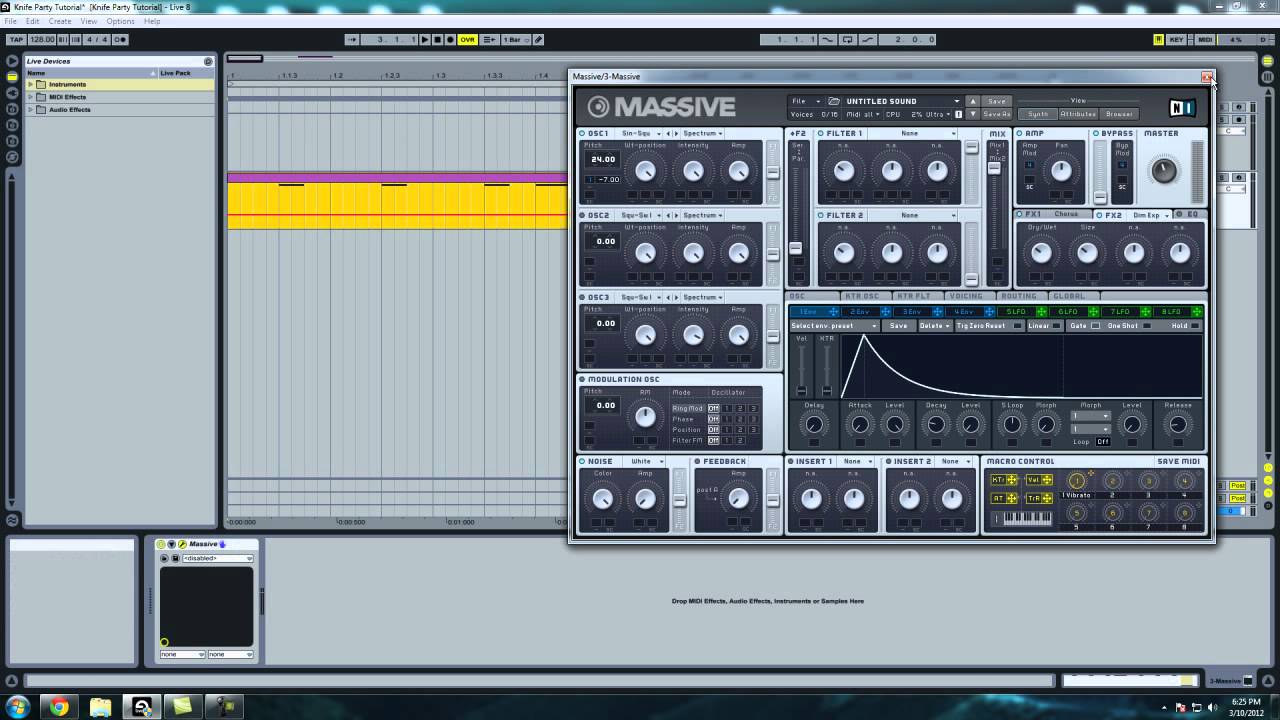Viewport: 1280px width, 720px height.
Task: Click the transport Record button in Live
Action: 450,40
